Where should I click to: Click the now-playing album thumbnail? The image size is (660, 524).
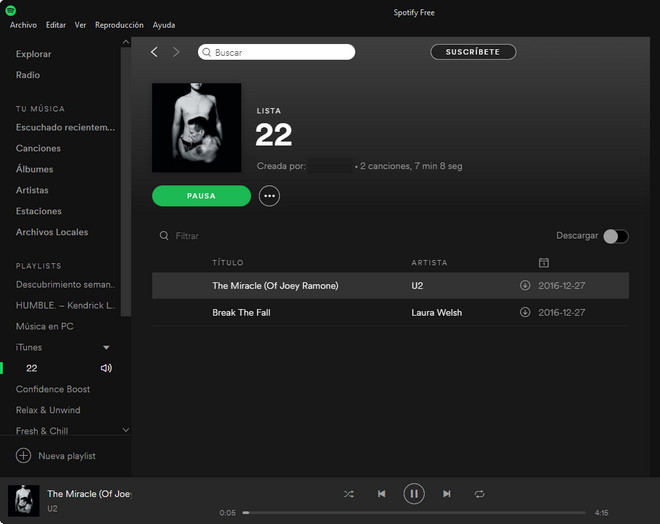24,500
